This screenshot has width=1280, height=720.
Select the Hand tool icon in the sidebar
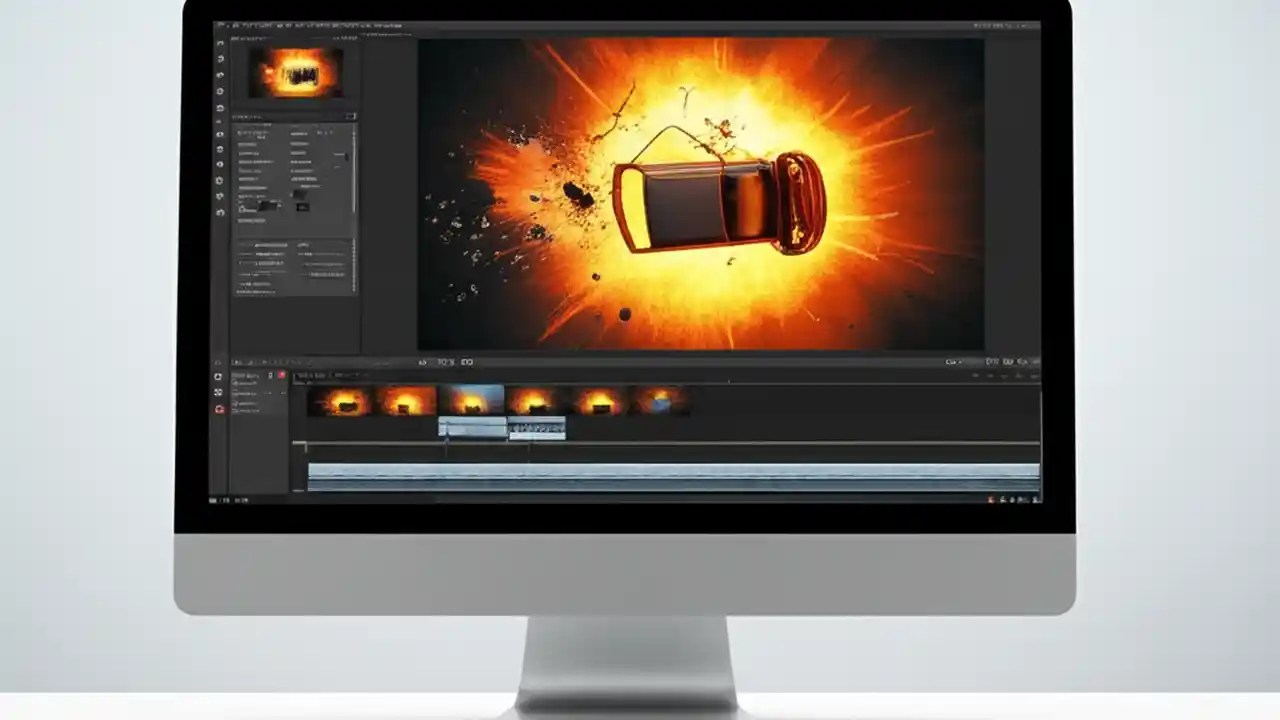coord(220,196)
